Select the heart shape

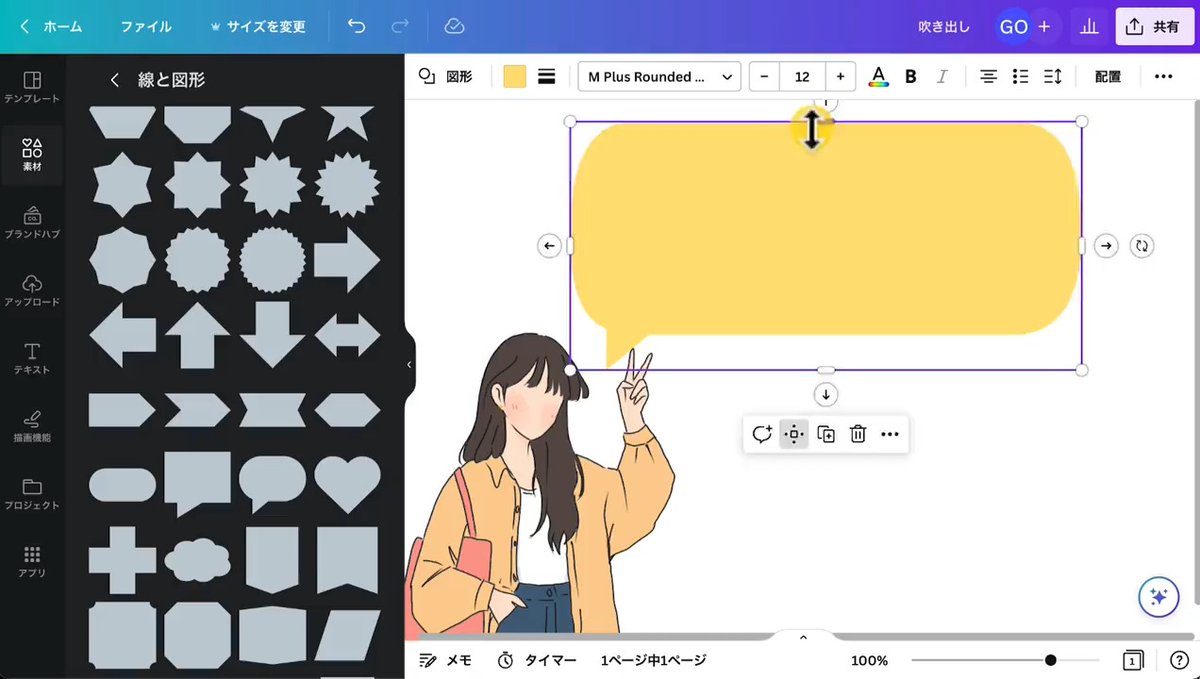(347, 484)
